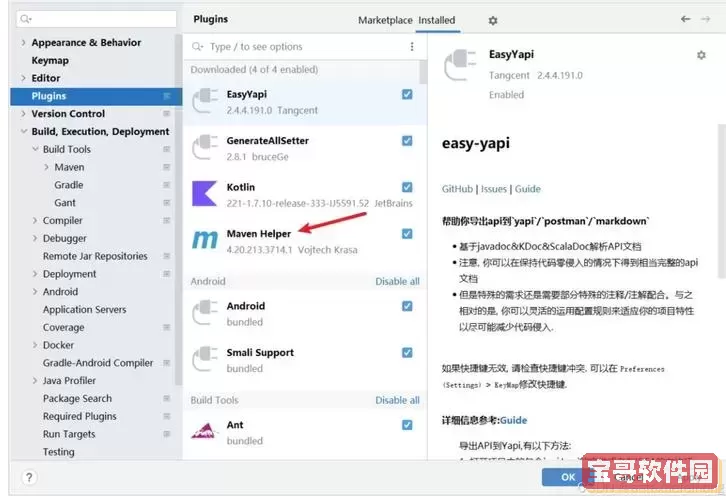
Task: Click the Ant plugin icon
Action: (x=205, y=431)
